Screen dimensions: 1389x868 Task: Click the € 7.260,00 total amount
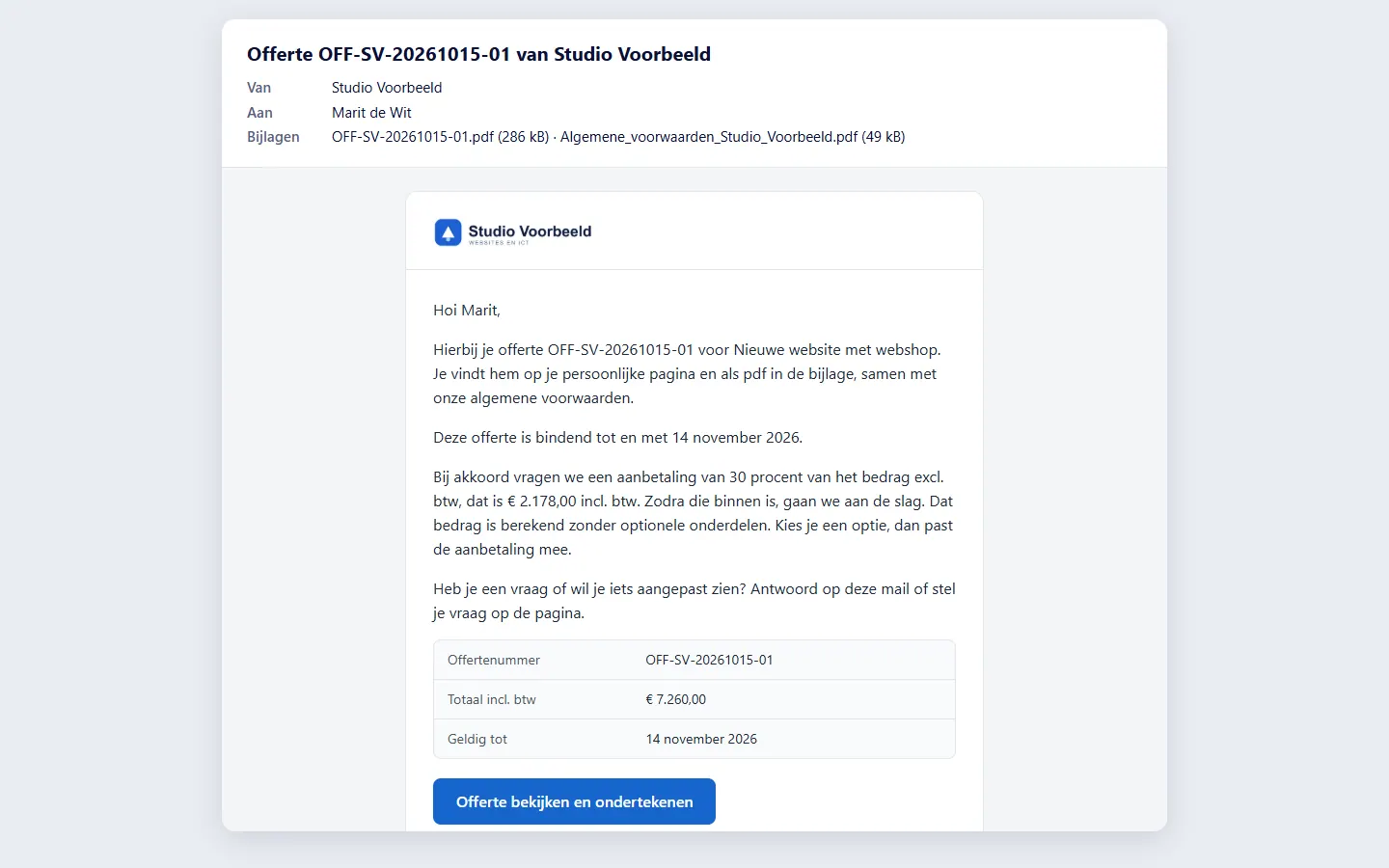(x=676, y=700)
